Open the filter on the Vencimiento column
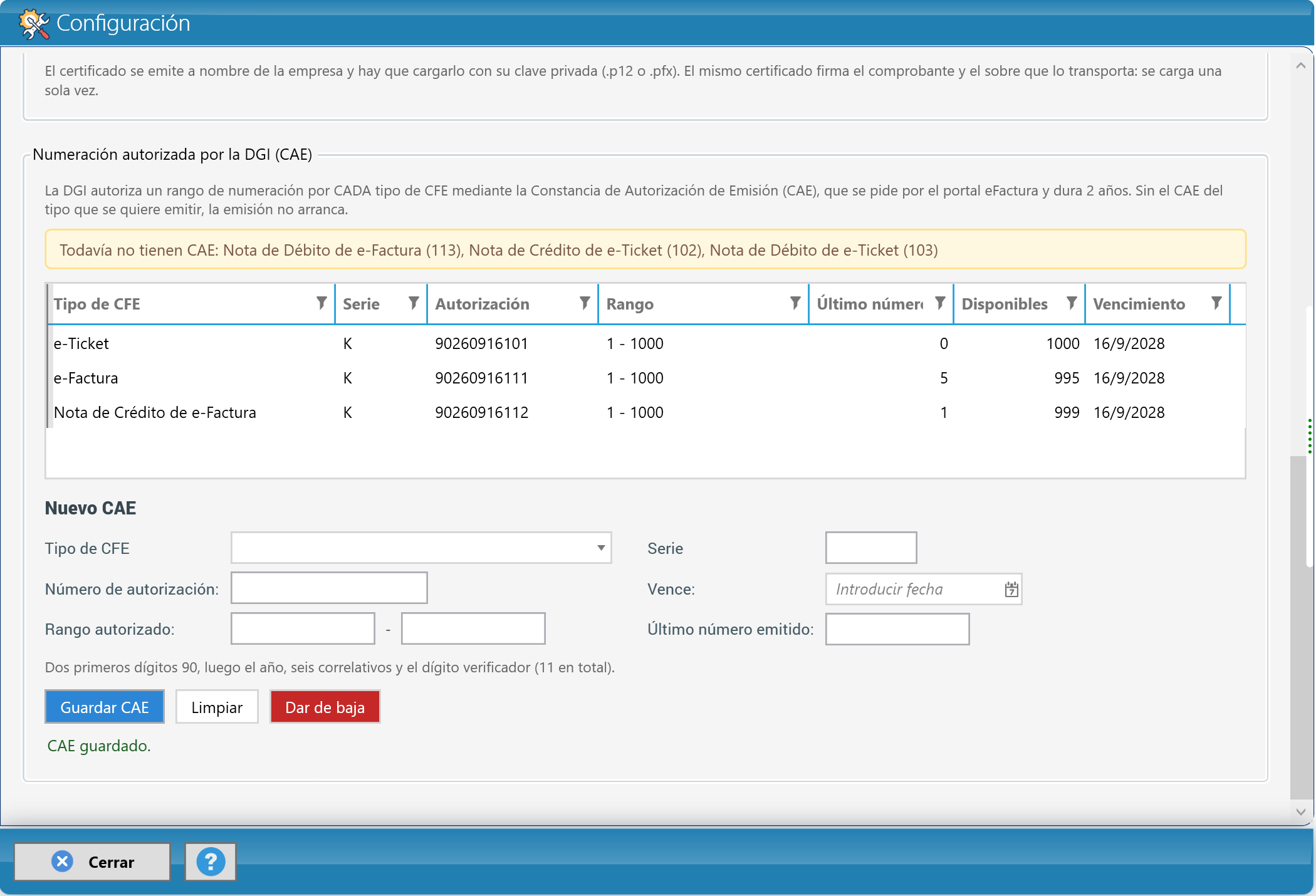This screenshot has width=1316, height=896. [1216, 304]
